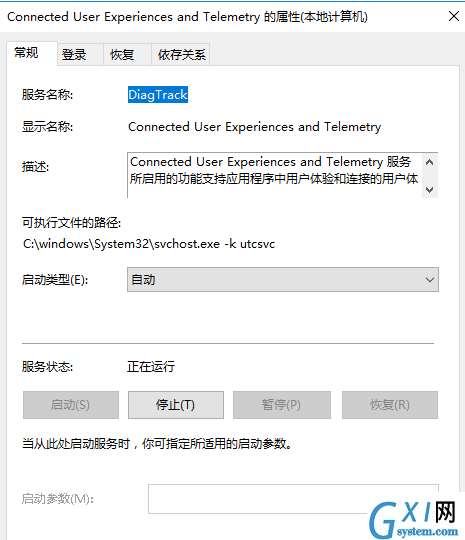465x540 pixels.
Task: Click the 暂停(P) button
Action: point(282,405)
